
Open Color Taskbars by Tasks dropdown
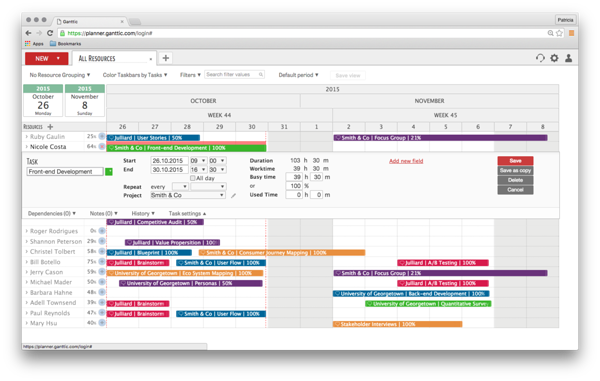[135, 75]
